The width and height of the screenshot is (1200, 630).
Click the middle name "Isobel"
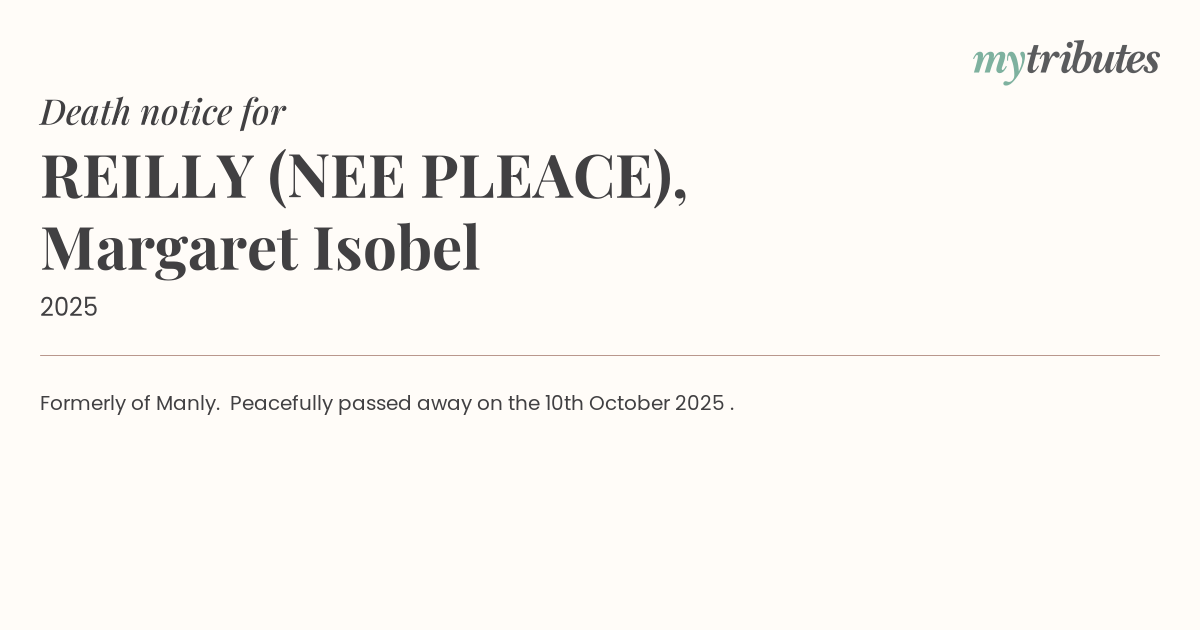pyautogui.click(x=396, y=248)
